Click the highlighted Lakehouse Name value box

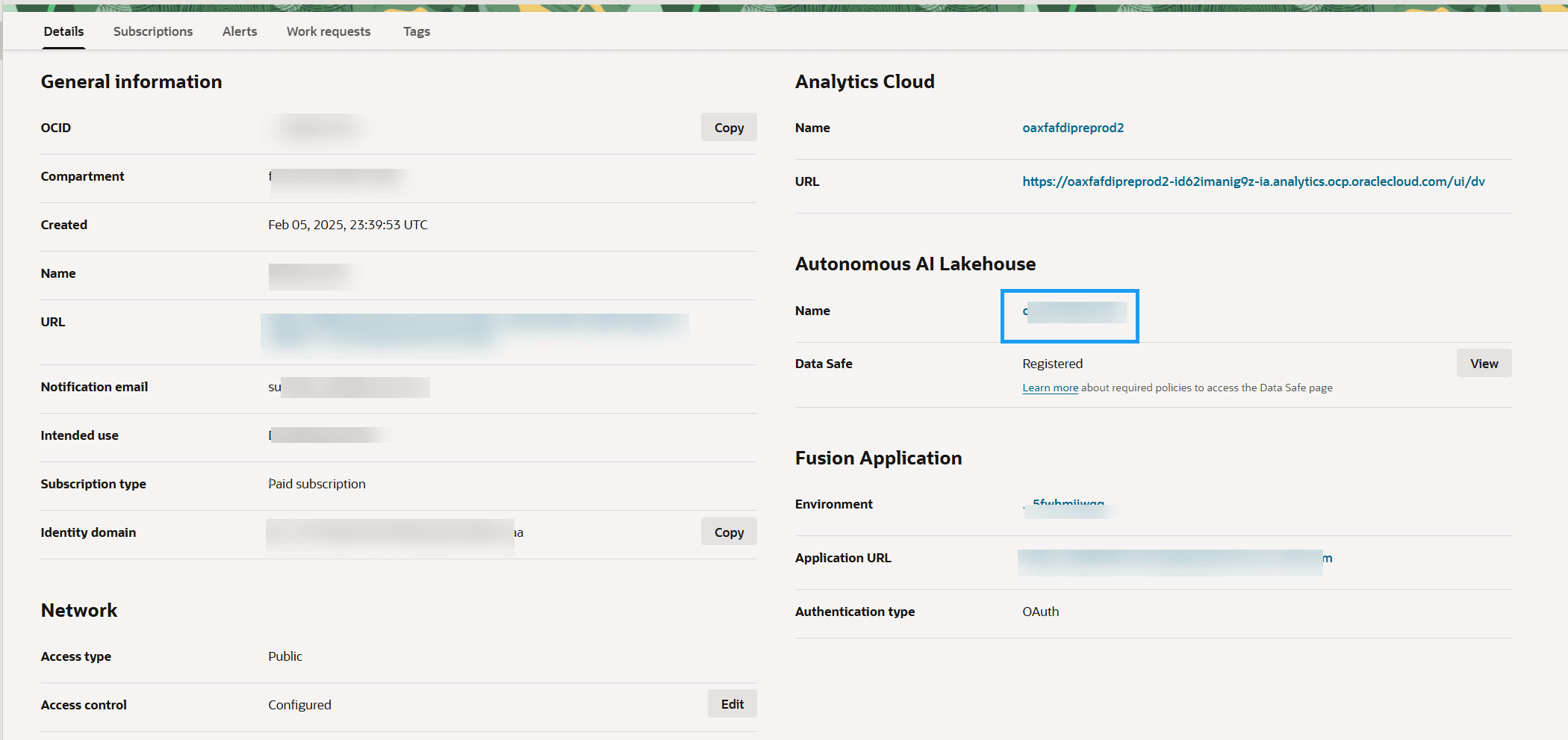point(1069,316)
